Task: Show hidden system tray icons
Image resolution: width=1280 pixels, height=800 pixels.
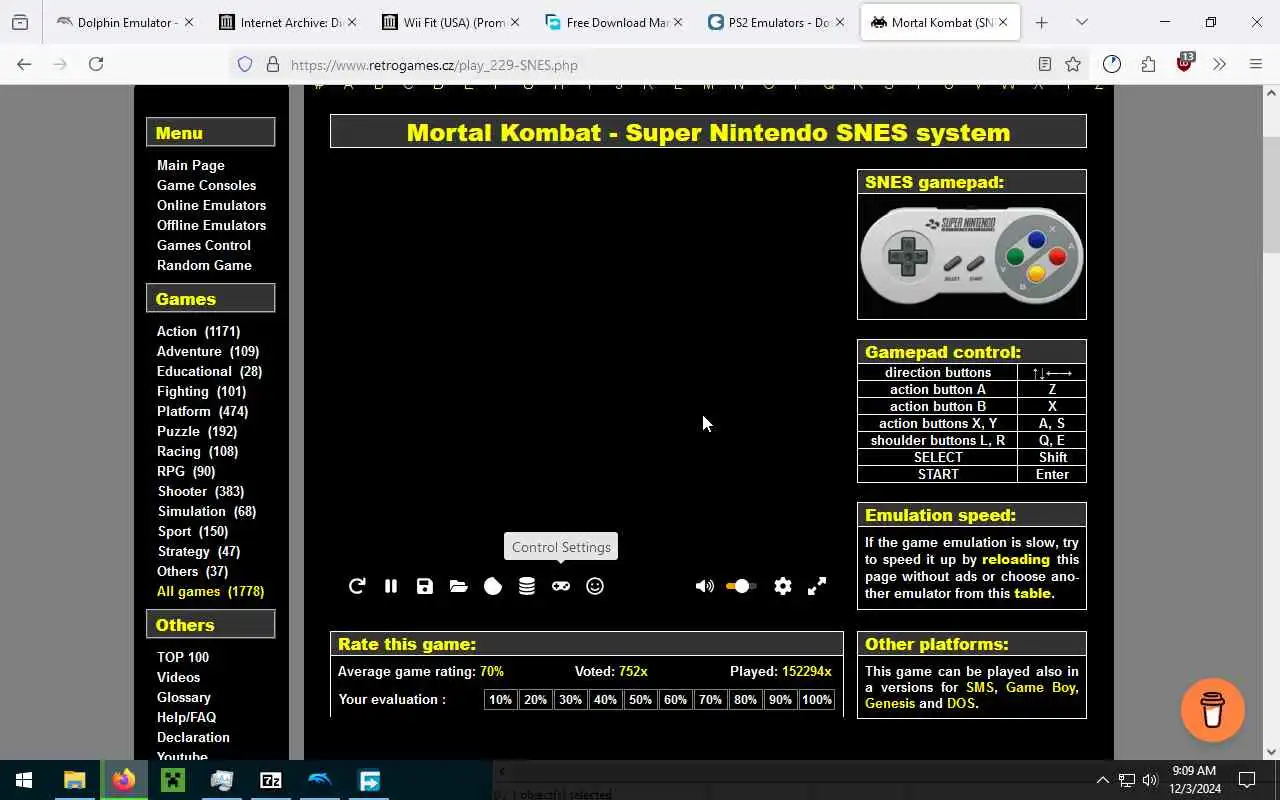Action: point(1102,780)
